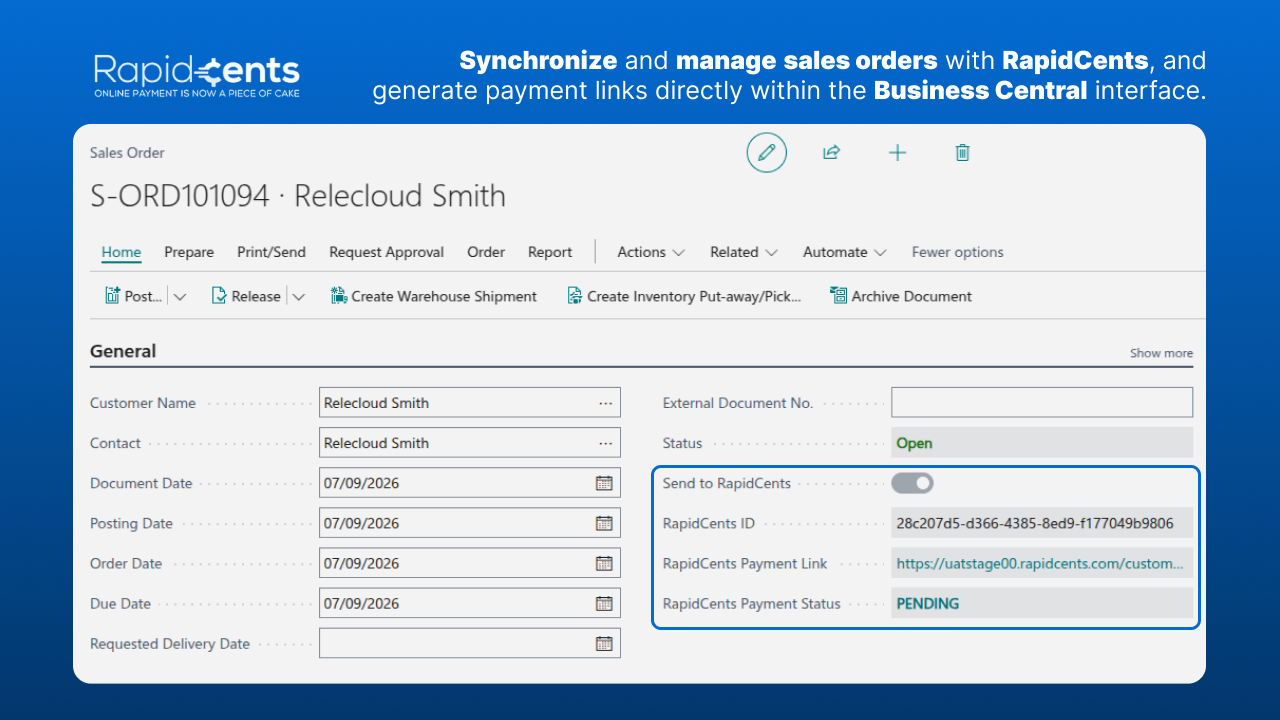Screen dimensions: 1280x720
Task: Click Show more in General section
Action: click(1161, 353)
